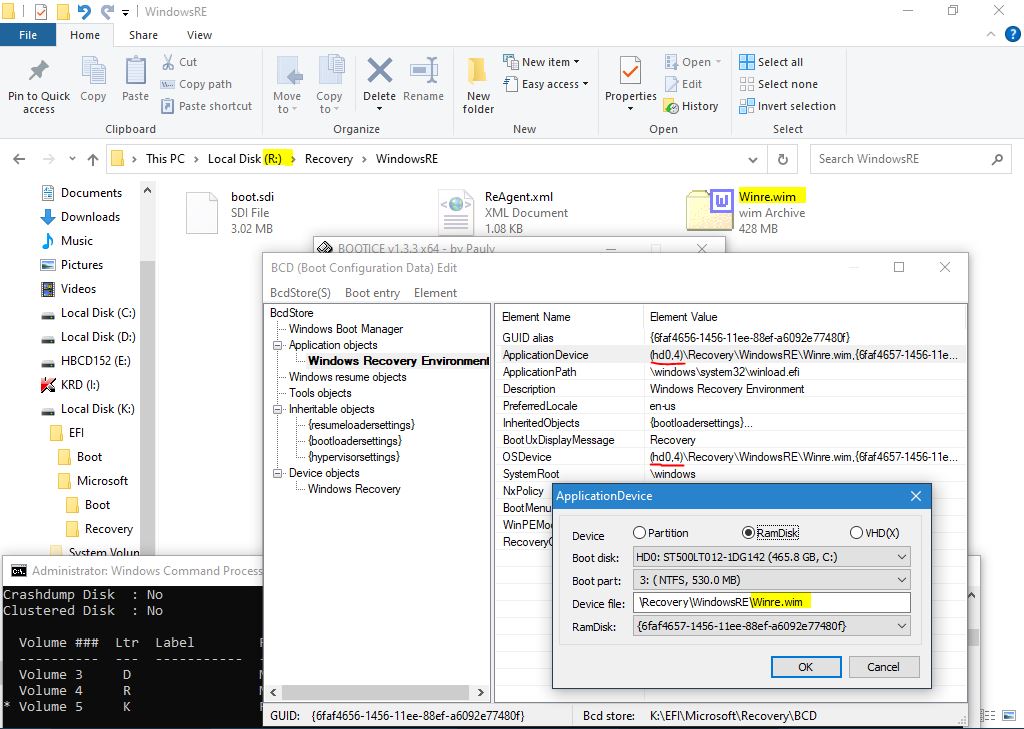Open the Properties icon in the ribbon

coord(630,73)
